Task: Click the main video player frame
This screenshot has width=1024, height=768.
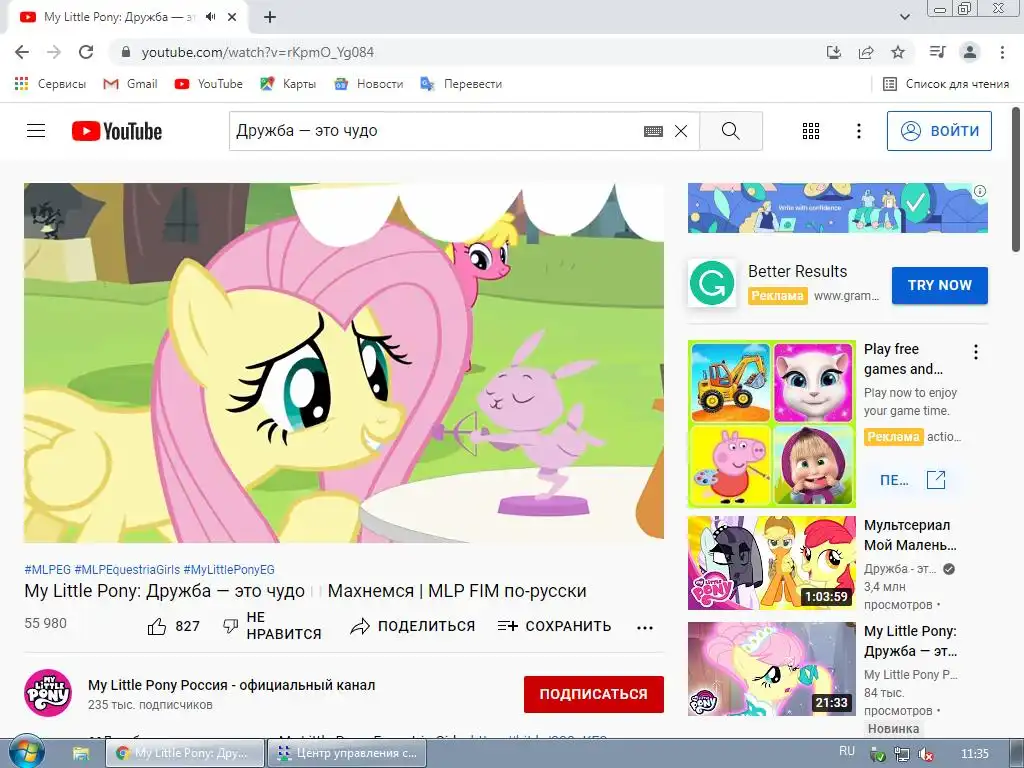Action: pyautogui.click(x=344, y=362)
